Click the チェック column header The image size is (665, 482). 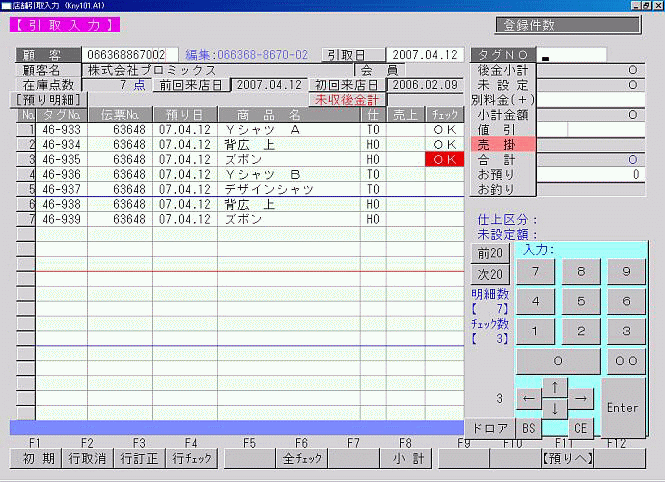click(444, 115)
